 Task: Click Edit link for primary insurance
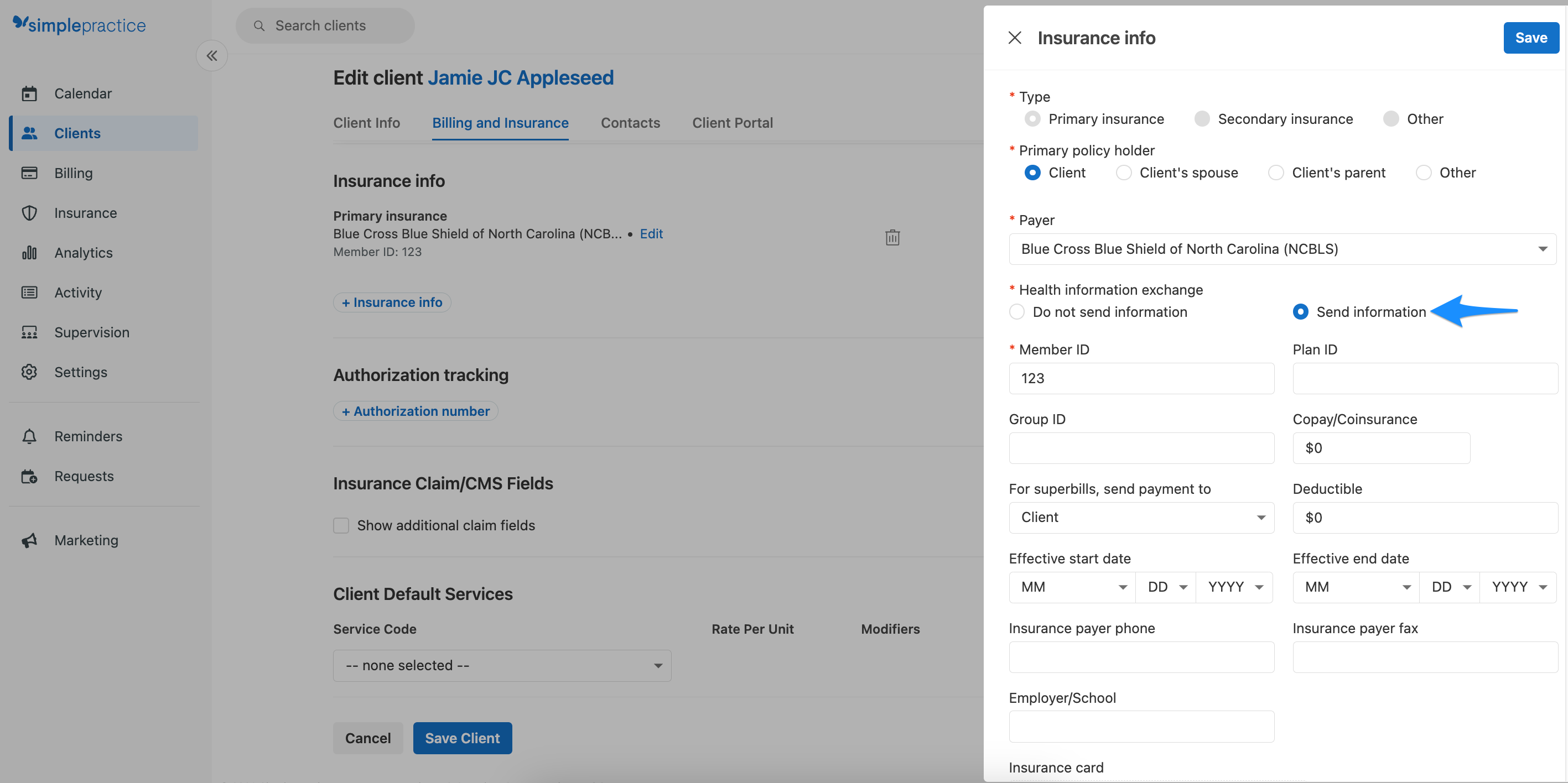(651, 233)
